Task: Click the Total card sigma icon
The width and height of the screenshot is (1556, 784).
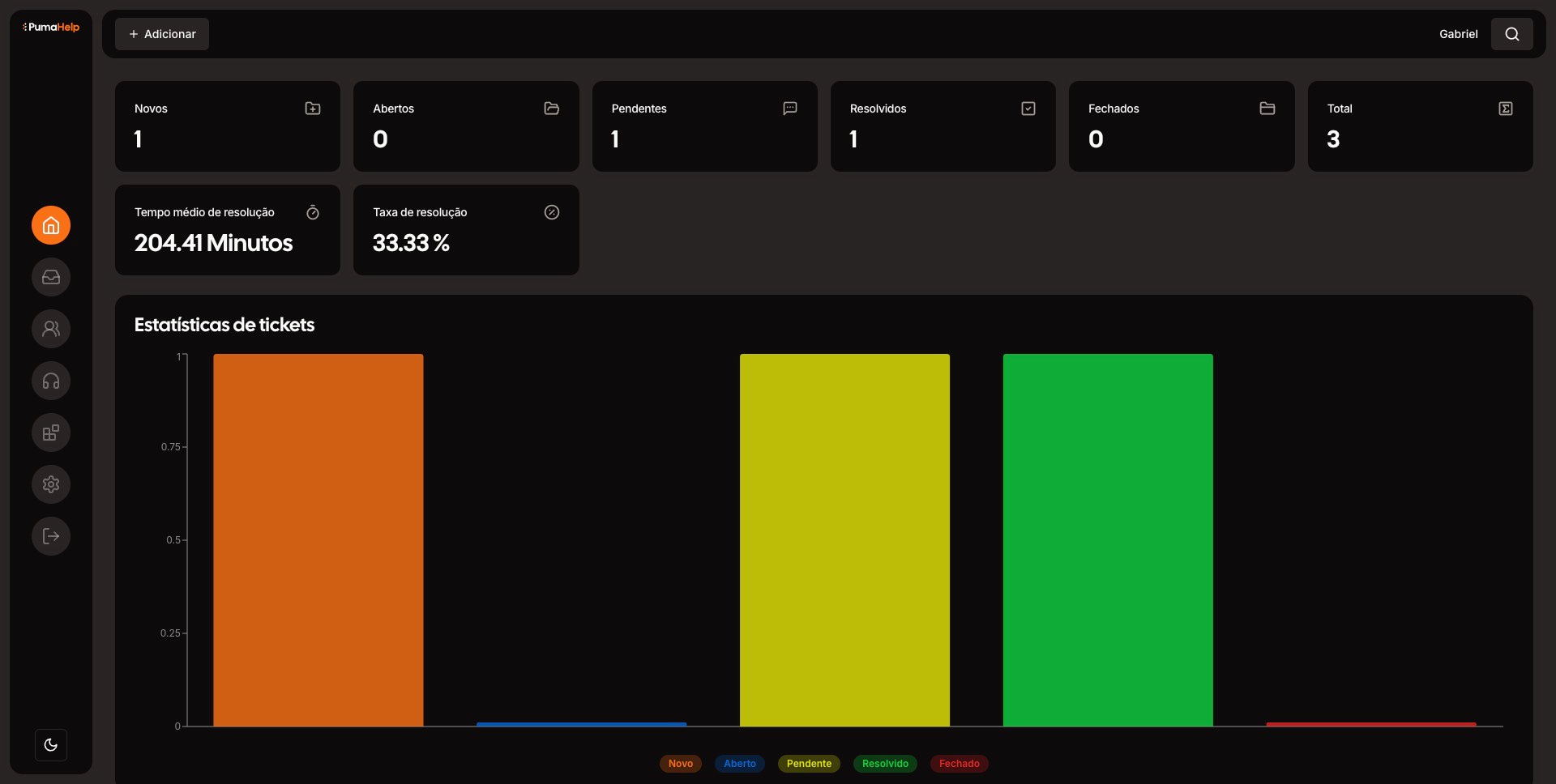Action: coord(1506,109)
